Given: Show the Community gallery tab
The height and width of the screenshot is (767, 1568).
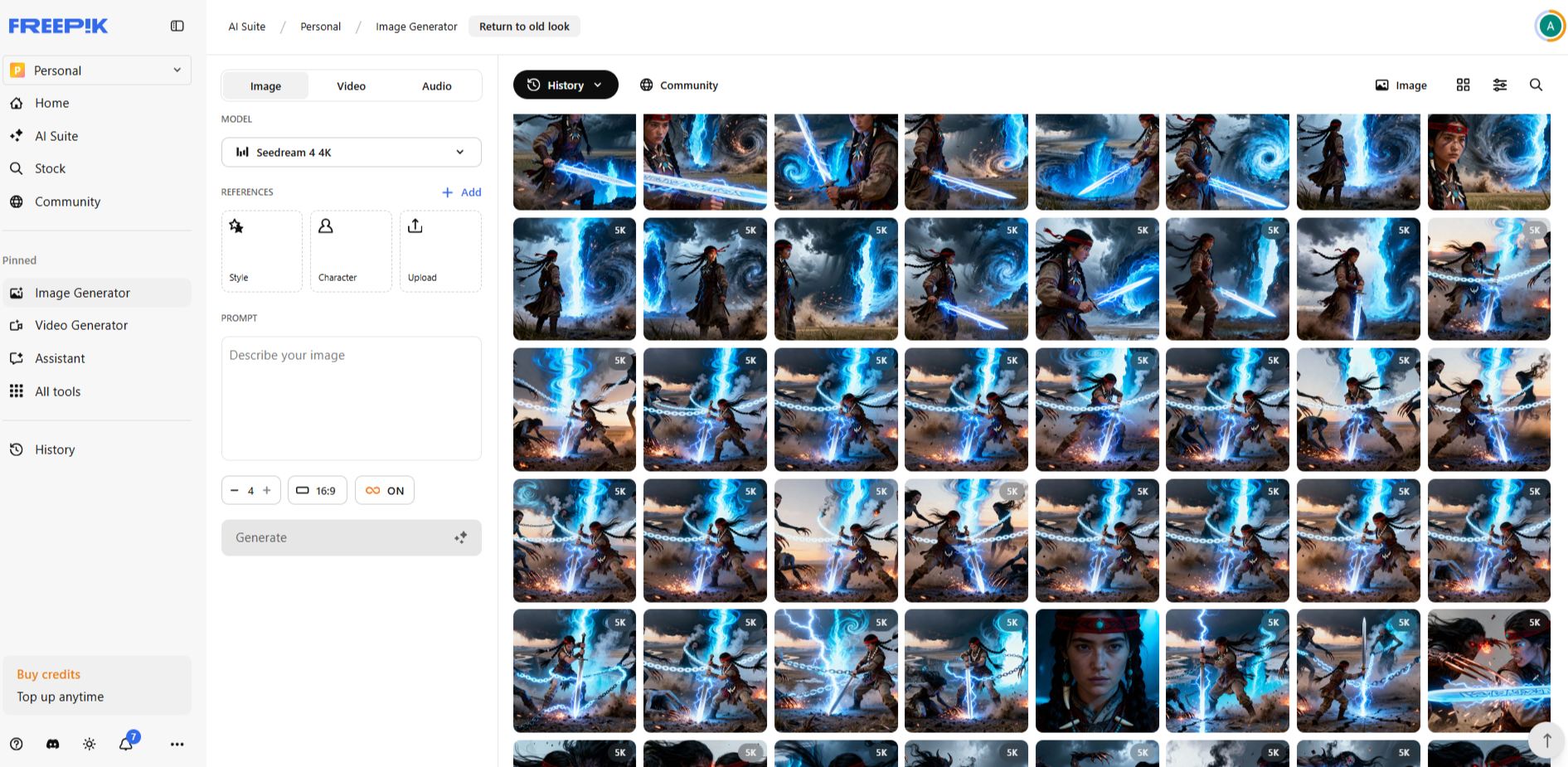Looking at the screenshot, I should pyautogui.click(x=679, y=85).
